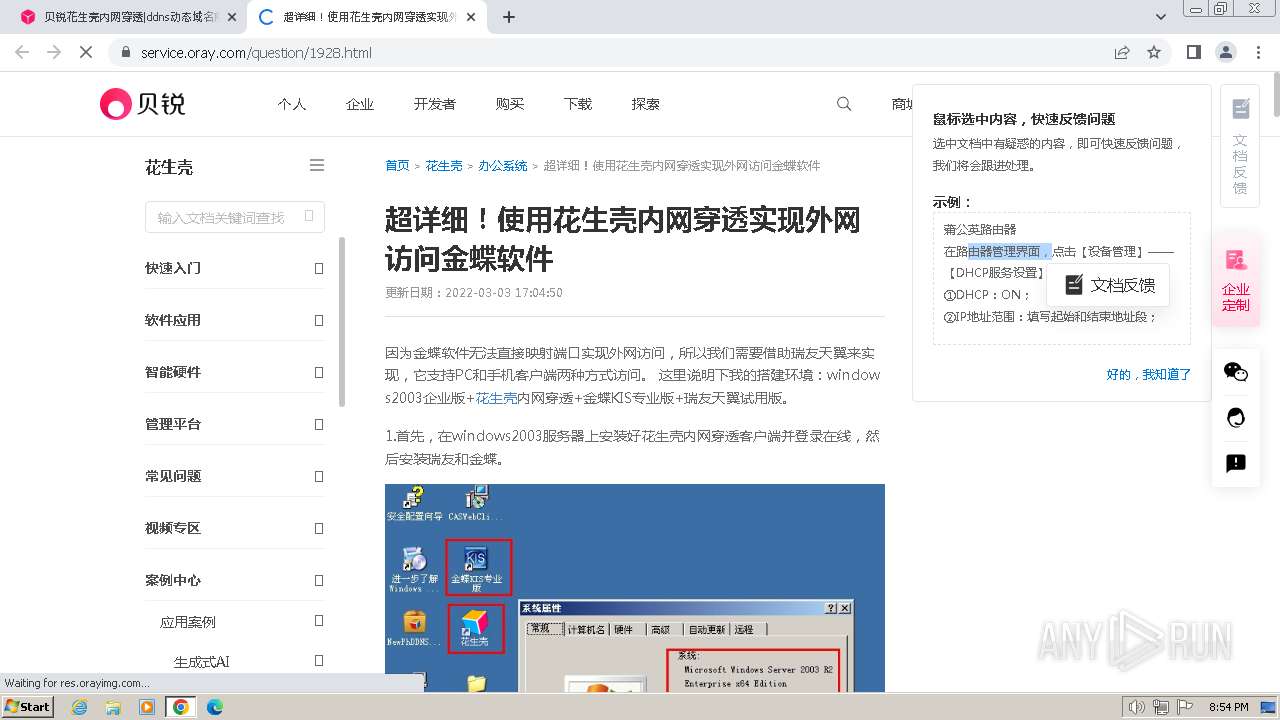
Task: Open a new browser tab
Action: pos(508,17)
